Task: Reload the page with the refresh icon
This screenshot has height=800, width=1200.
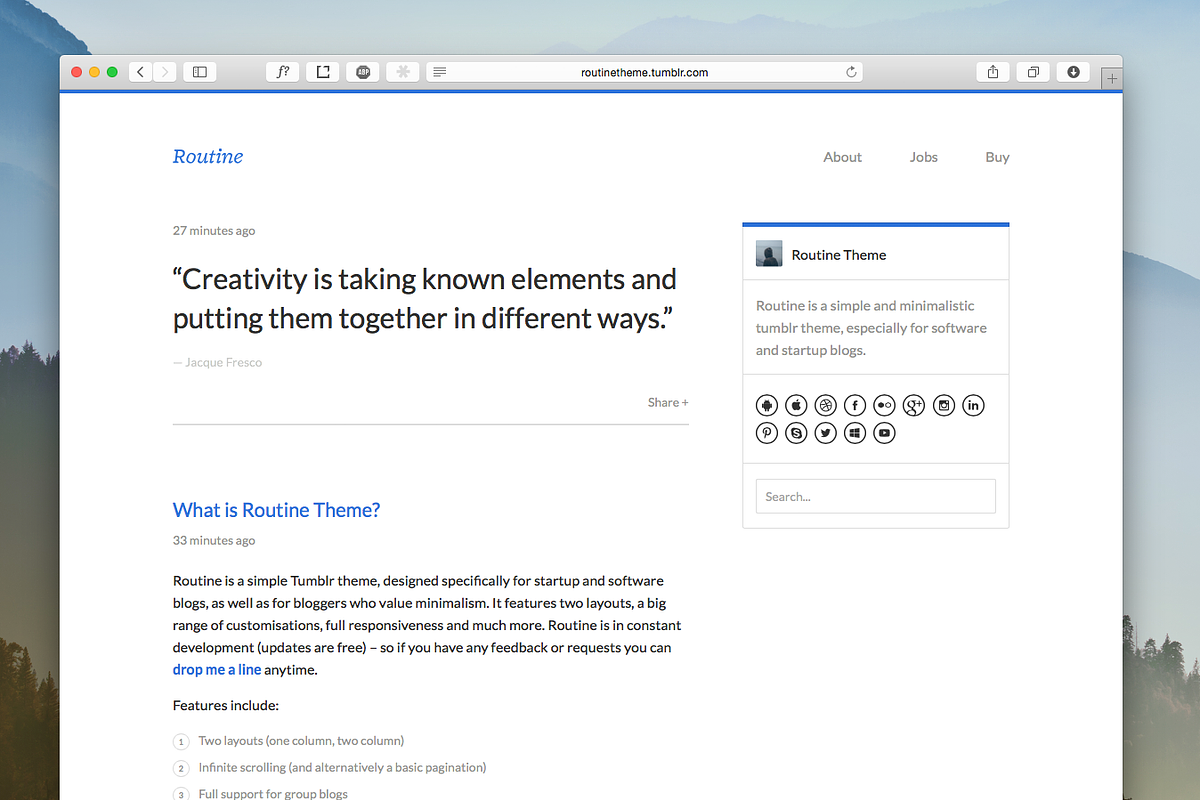Action: (x=851, y=72)
